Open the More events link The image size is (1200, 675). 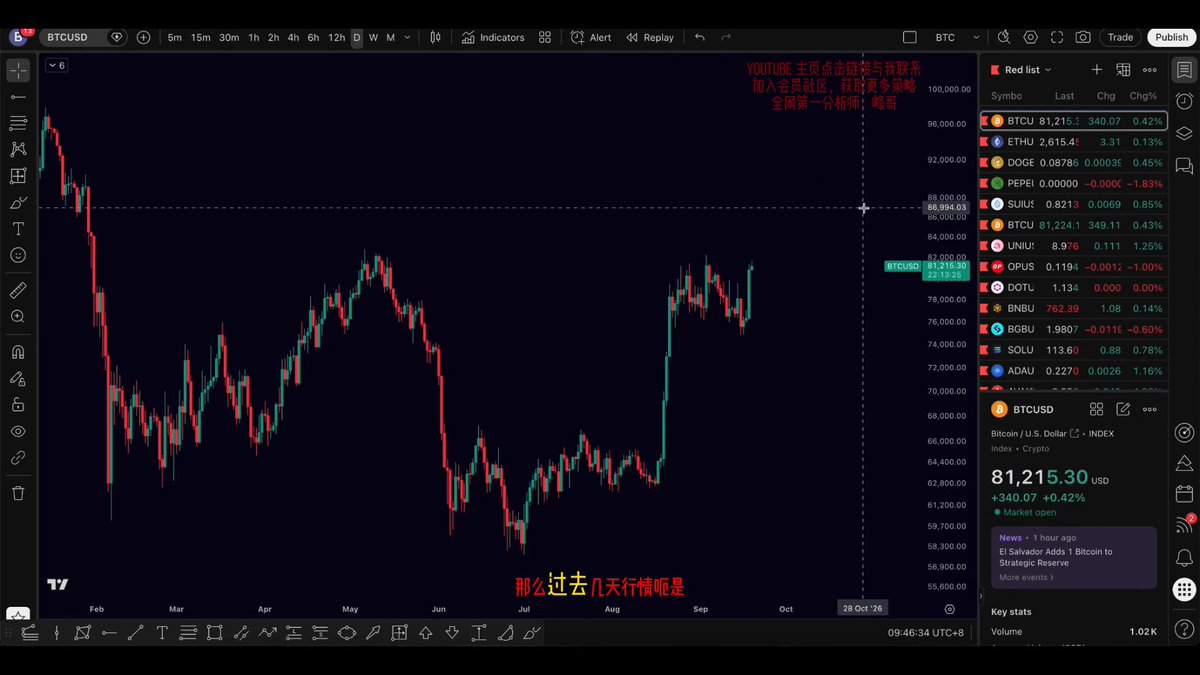[1027, 577]
